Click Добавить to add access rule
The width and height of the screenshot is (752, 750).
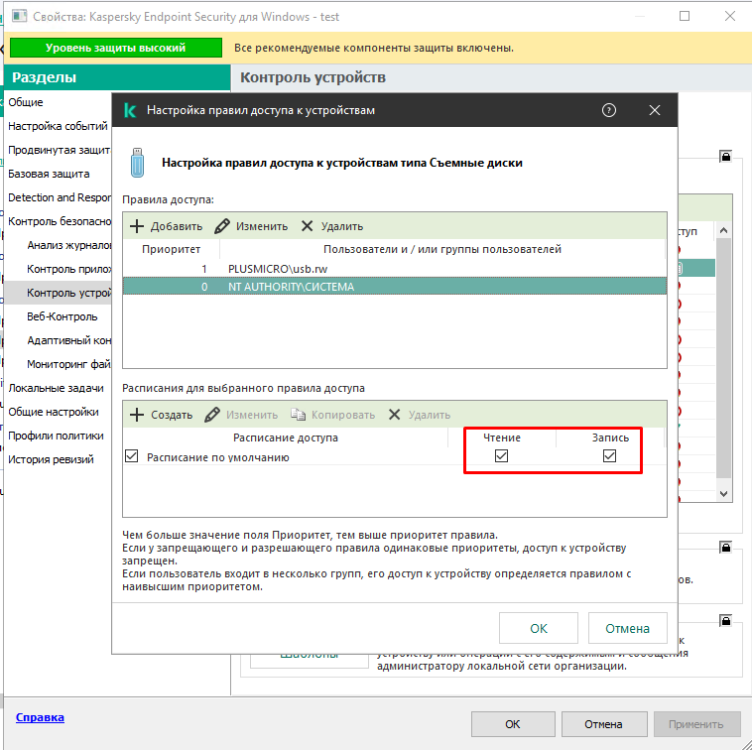click(166, 226)
